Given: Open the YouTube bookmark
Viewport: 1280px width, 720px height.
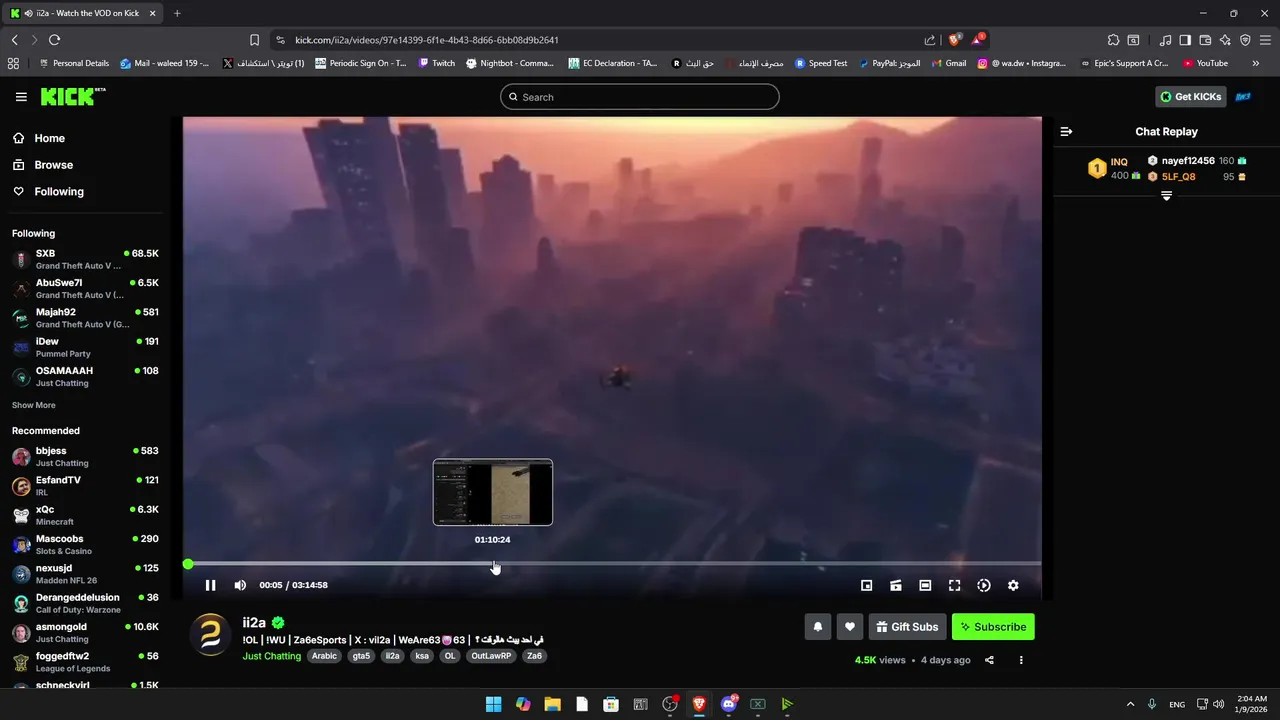Looking at the screenshot, I should (x=1205, y=63).
